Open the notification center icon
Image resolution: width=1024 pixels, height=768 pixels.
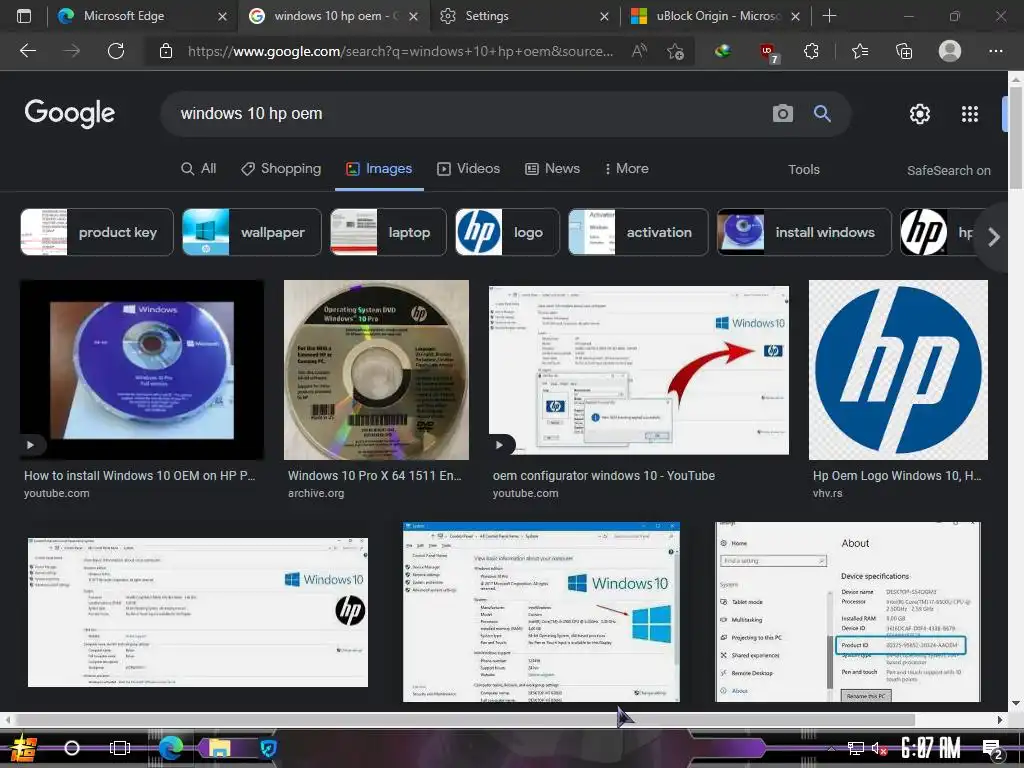(993, 750)
